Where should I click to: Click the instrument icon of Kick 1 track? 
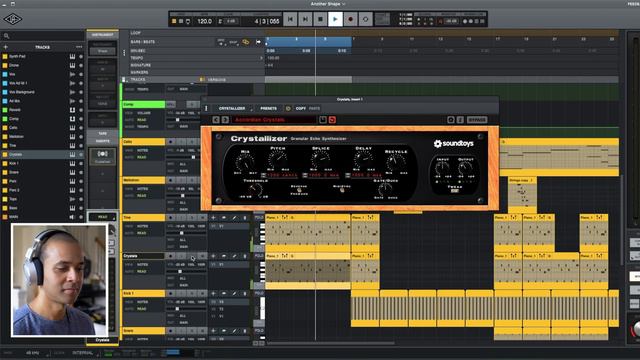72,163
